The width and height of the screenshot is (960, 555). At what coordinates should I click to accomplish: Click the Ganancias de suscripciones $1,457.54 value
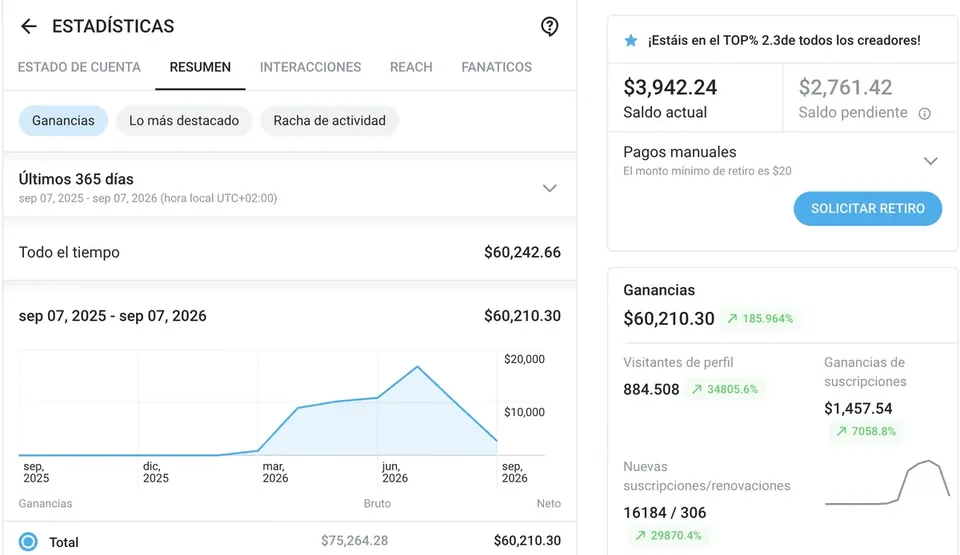click(x=858, y=409)
